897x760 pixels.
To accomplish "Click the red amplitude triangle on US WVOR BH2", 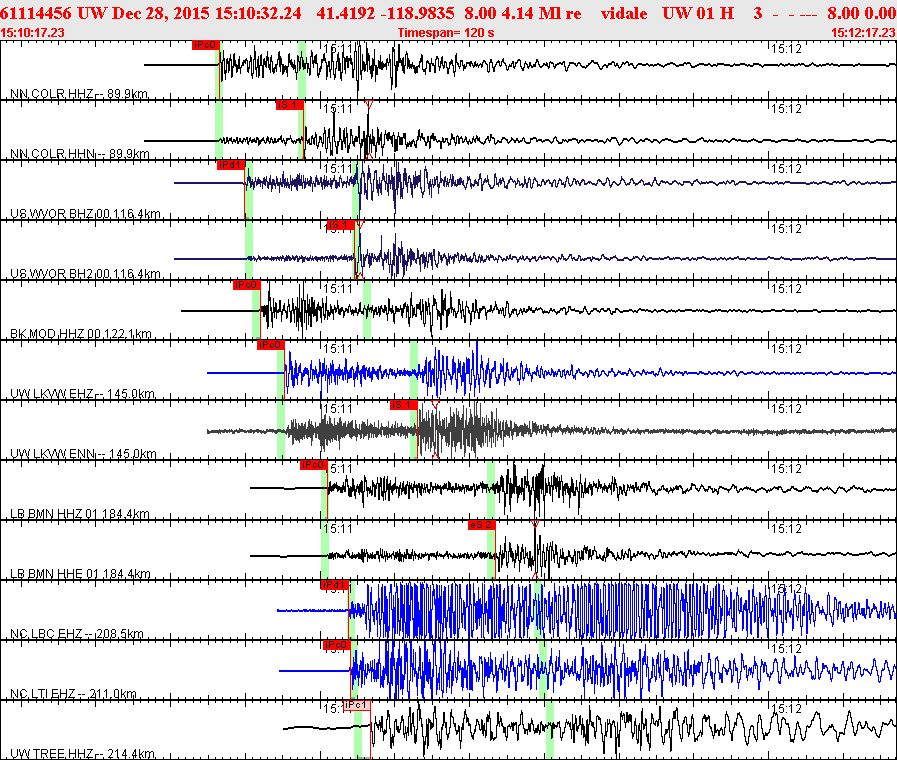I will coord(360,224).
